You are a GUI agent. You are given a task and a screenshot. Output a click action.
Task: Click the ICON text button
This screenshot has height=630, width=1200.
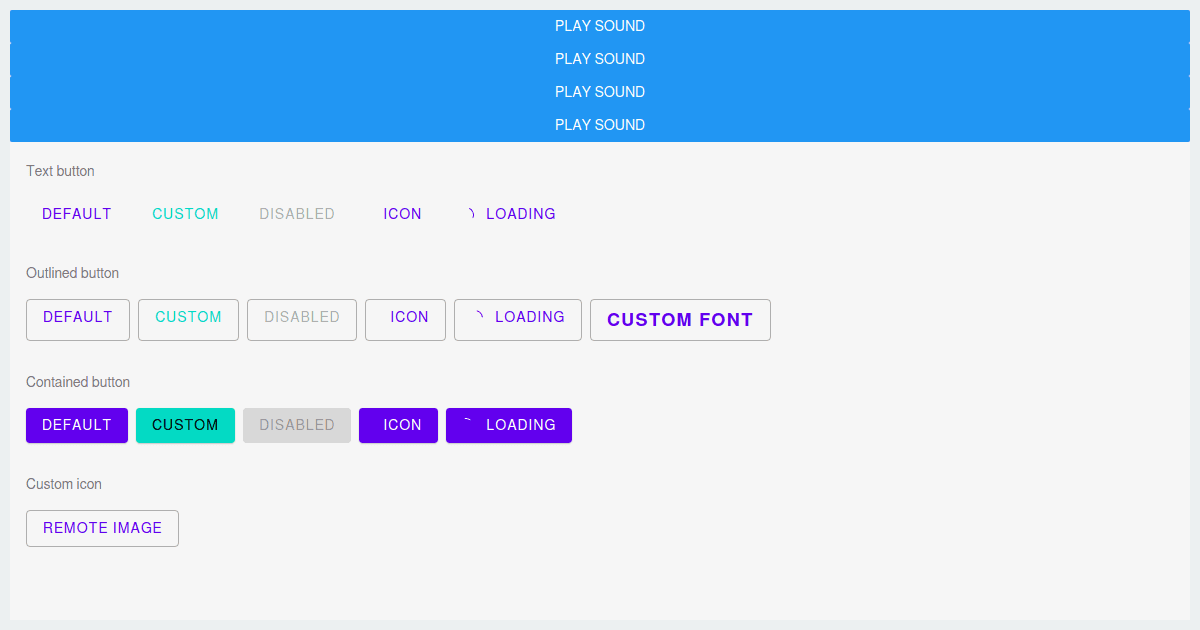coord(402,213)
